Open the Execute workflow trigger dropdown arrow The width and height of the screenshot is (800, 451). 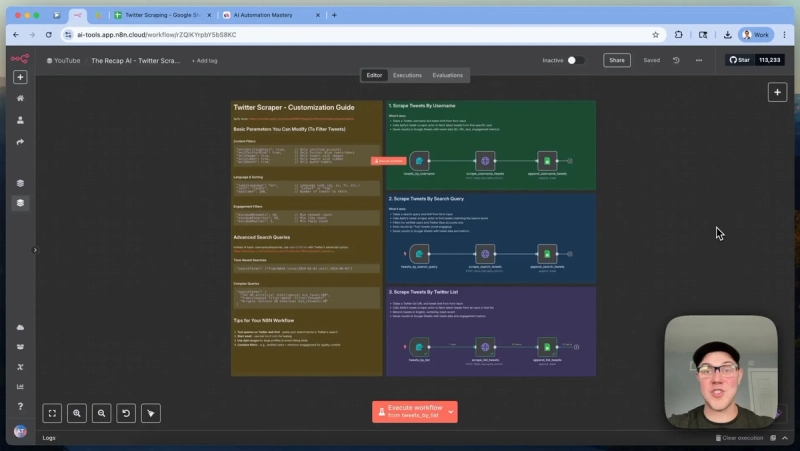coord(451,412)
